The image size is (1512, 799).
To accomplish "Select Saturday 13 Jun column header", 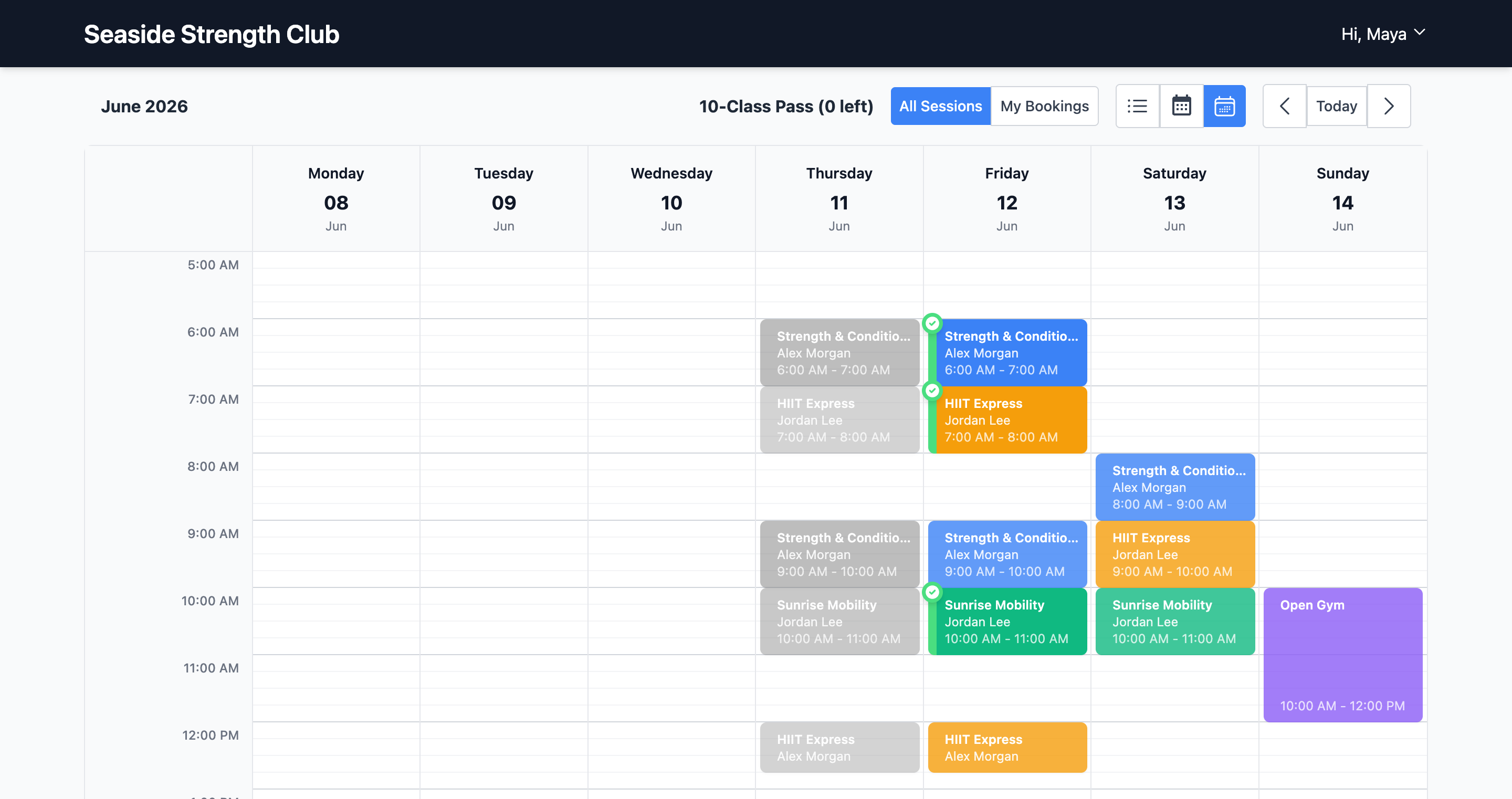I will (1174, 199).
